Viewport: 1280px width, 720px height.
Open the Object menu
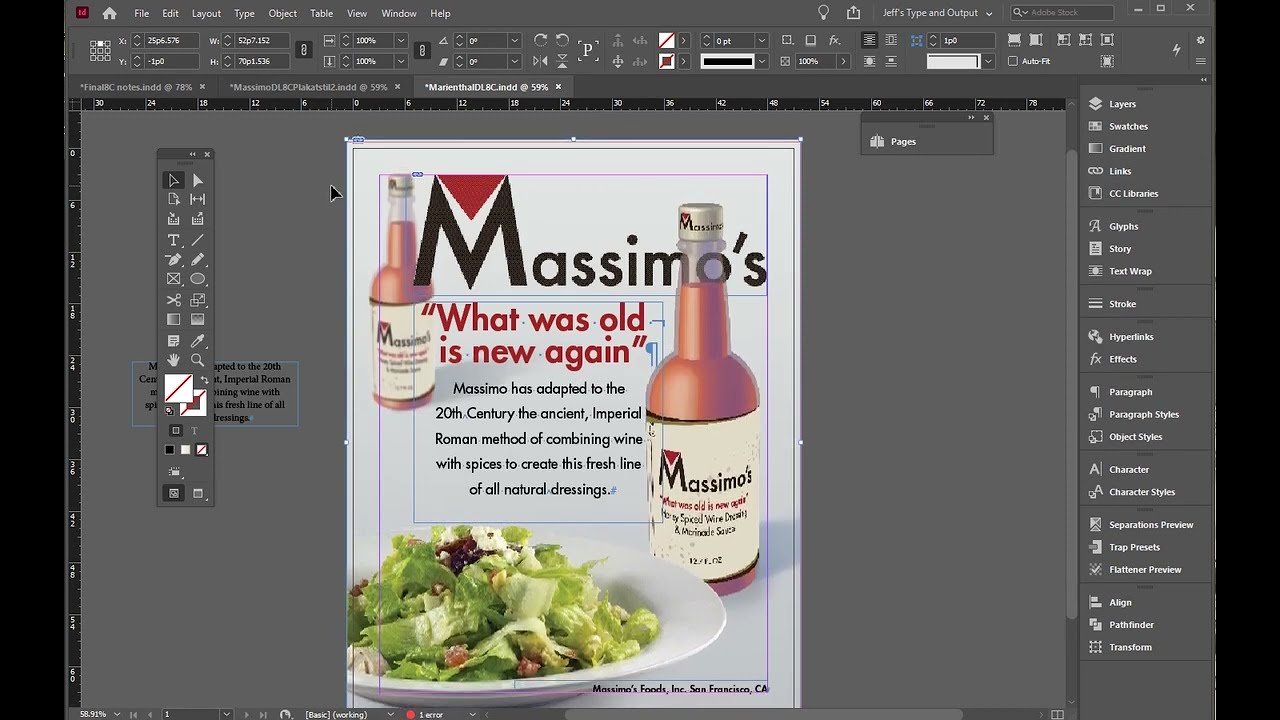[283, 13]
